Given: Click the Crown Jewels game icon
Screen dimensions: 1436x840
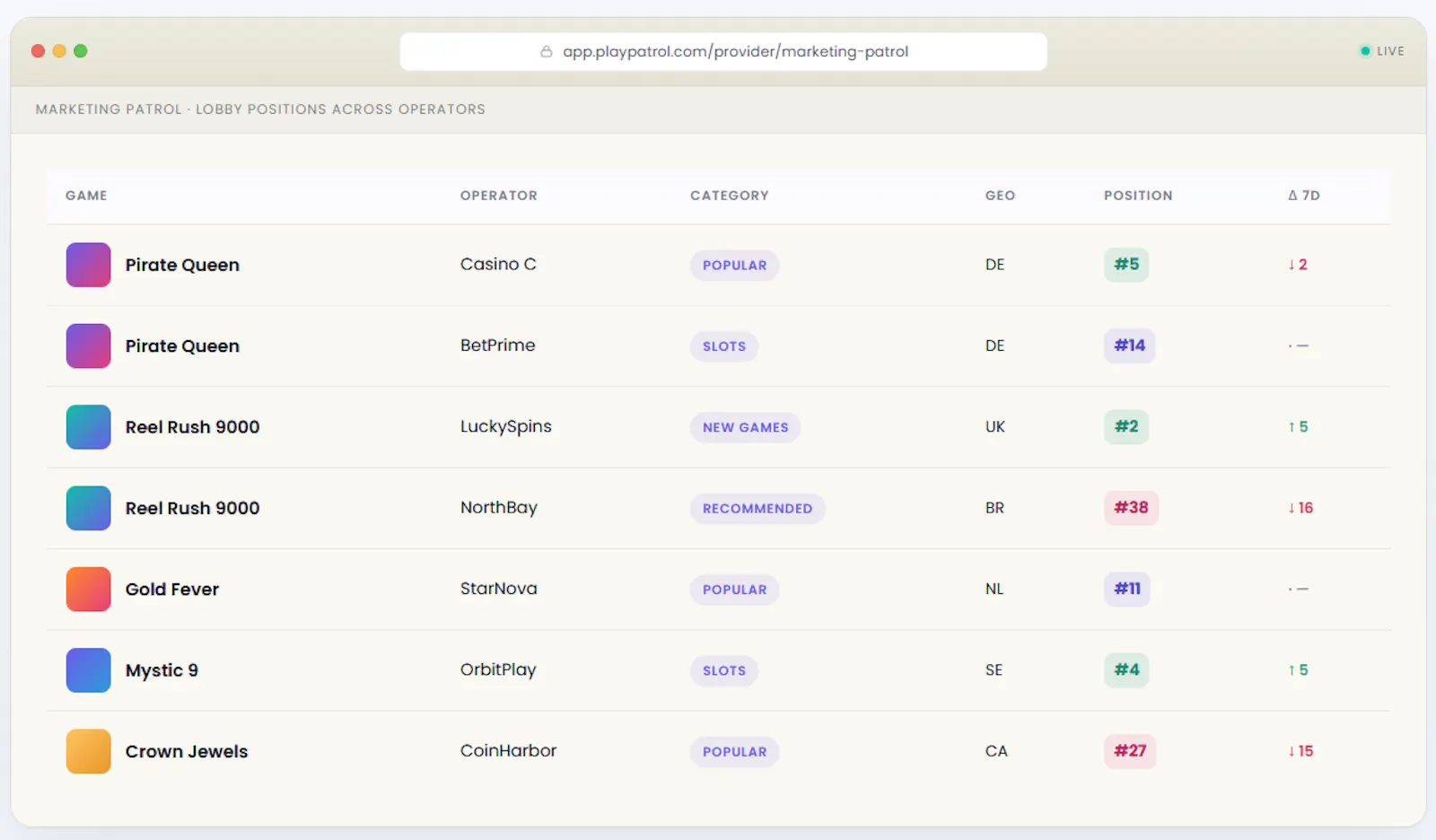Looking at the screenshot, I should click(88, 751).
